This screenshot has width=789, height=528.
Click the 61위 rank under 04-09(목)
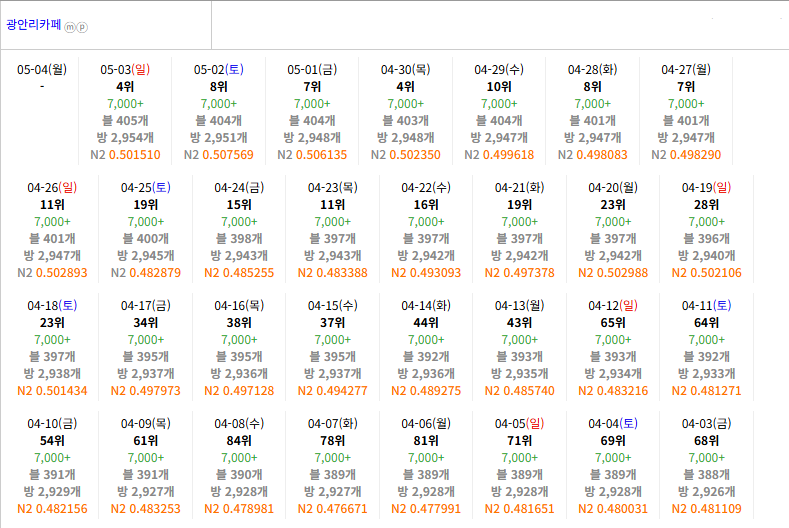146,441
